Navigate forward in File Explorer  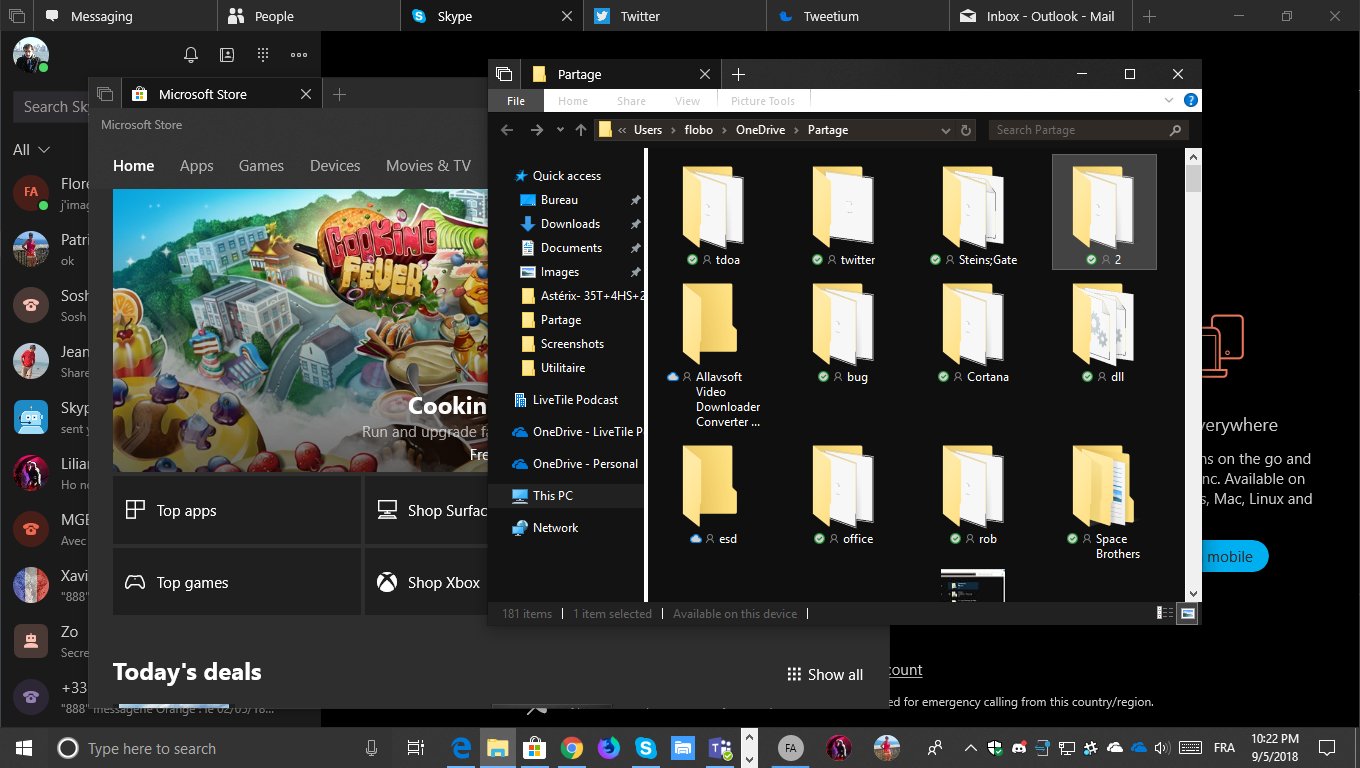pyautogui.click(x=537, y=130)
